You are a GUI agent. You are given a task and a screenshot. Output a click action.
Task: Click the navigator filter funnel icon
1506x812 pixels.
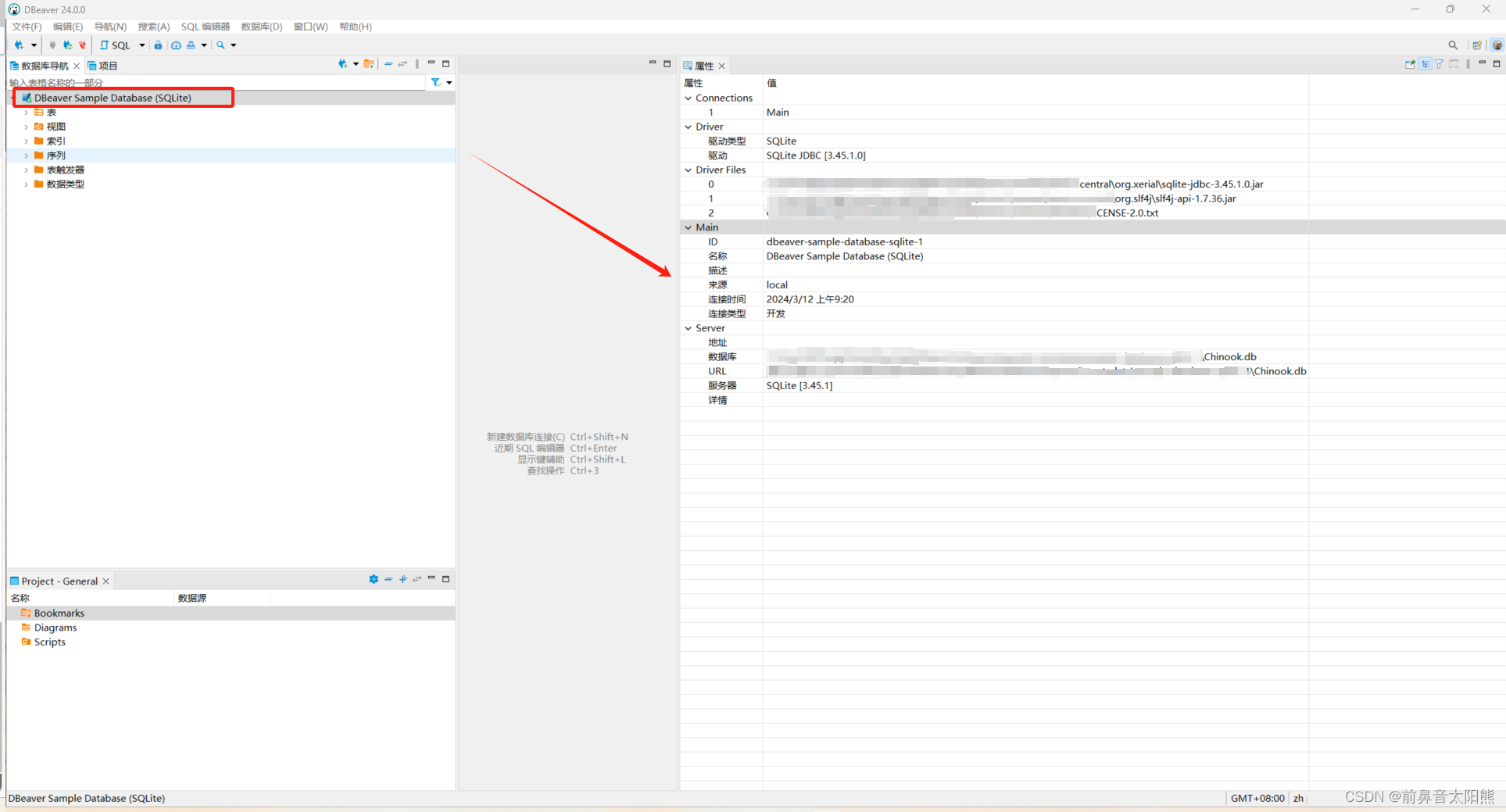436,82
